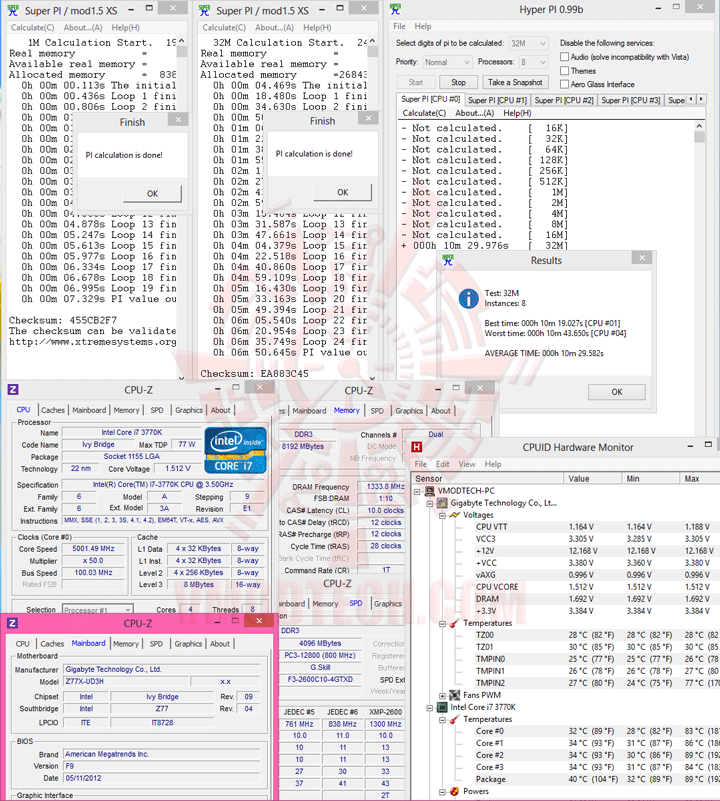
Task: Click the Powers flame icon
Action: tap(455, 791)
